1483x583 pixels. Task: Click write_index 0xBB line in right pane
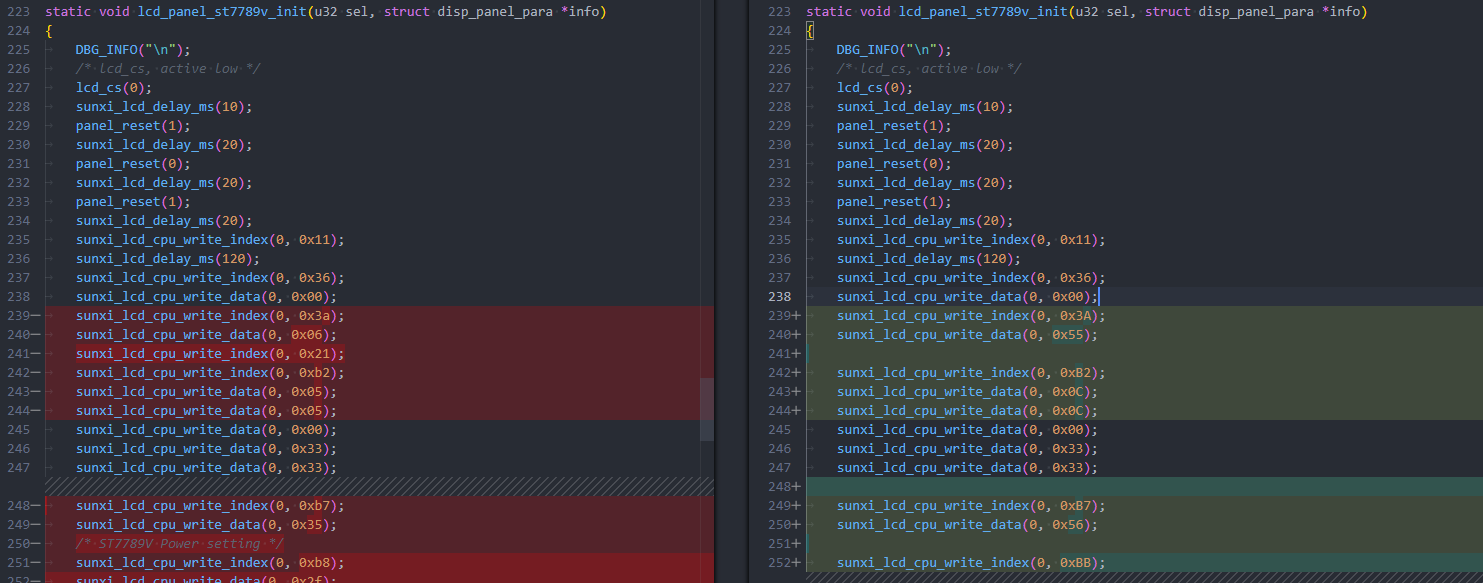[972, 563]
